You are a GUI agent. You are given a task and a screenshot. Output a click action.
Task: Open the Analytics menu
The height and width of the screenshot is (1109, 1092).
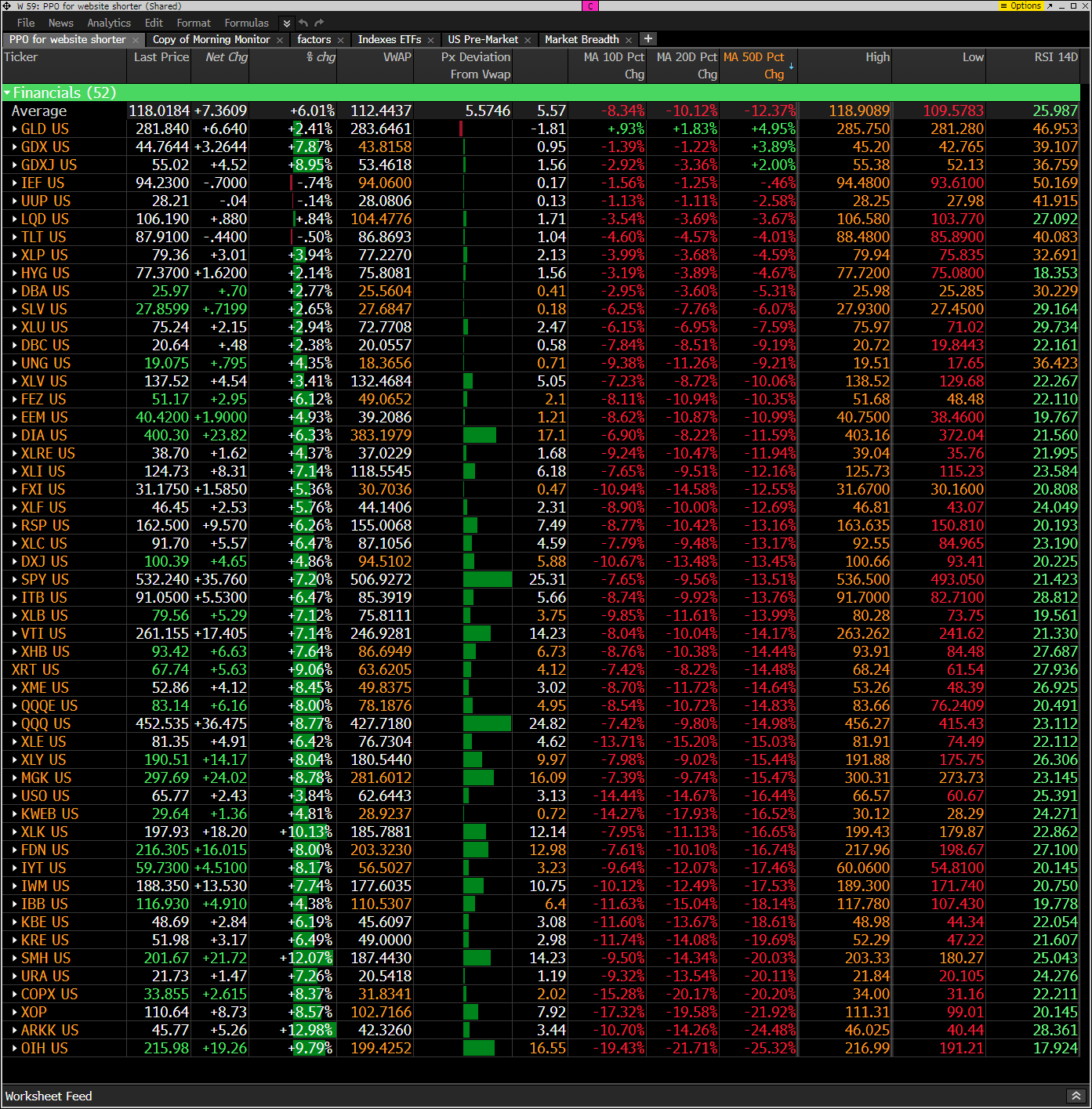[x=109, y=24]
